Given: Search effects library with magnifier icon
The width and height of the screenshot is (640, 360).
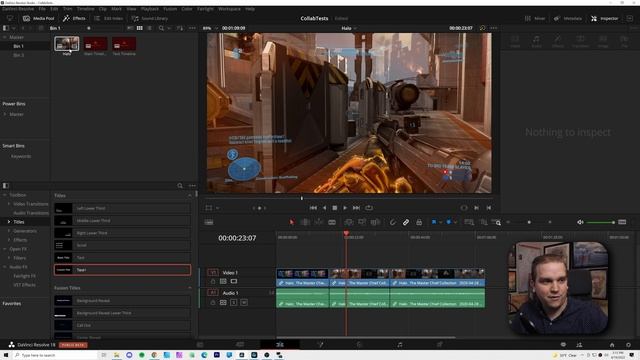Looking at the screenshot, I should tap(180, 186).
